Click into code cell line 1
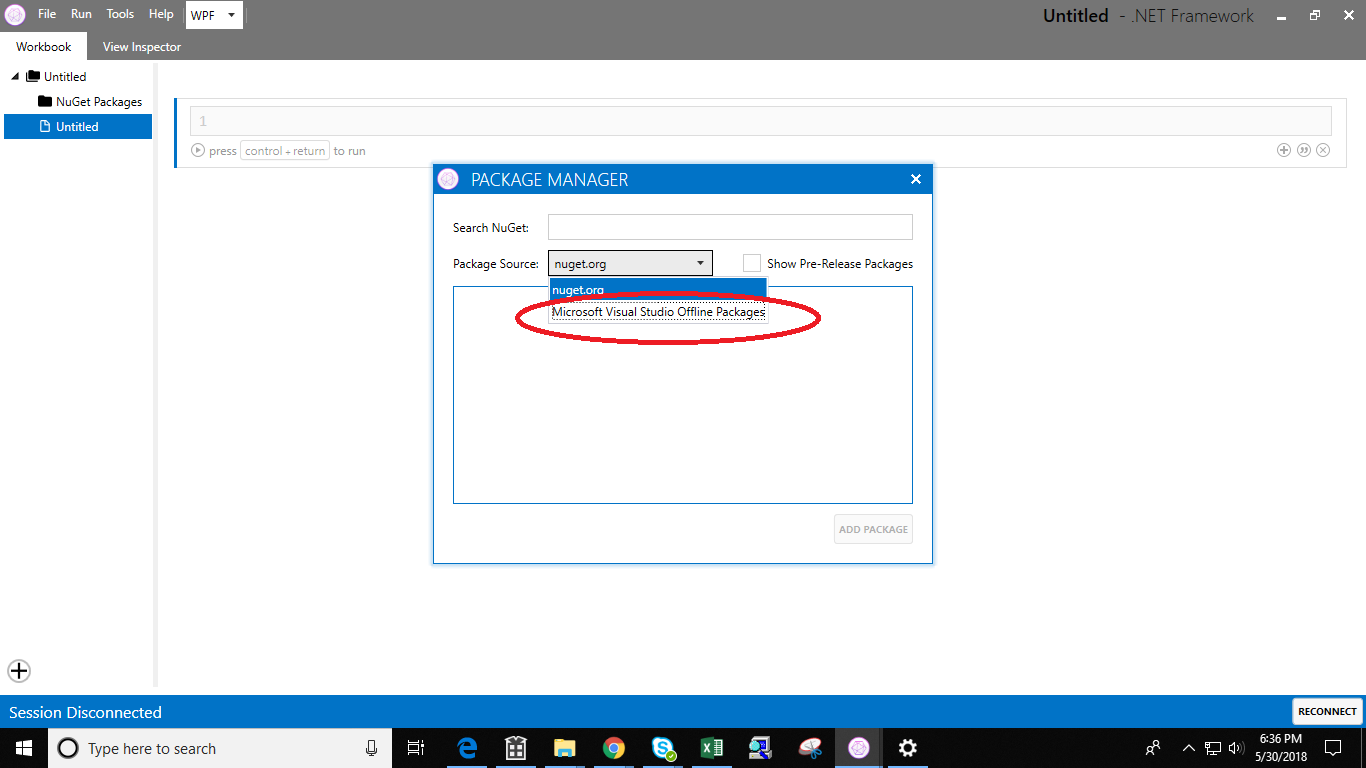The width and height of the screenshot is (1366, 768). click(760, 121)
